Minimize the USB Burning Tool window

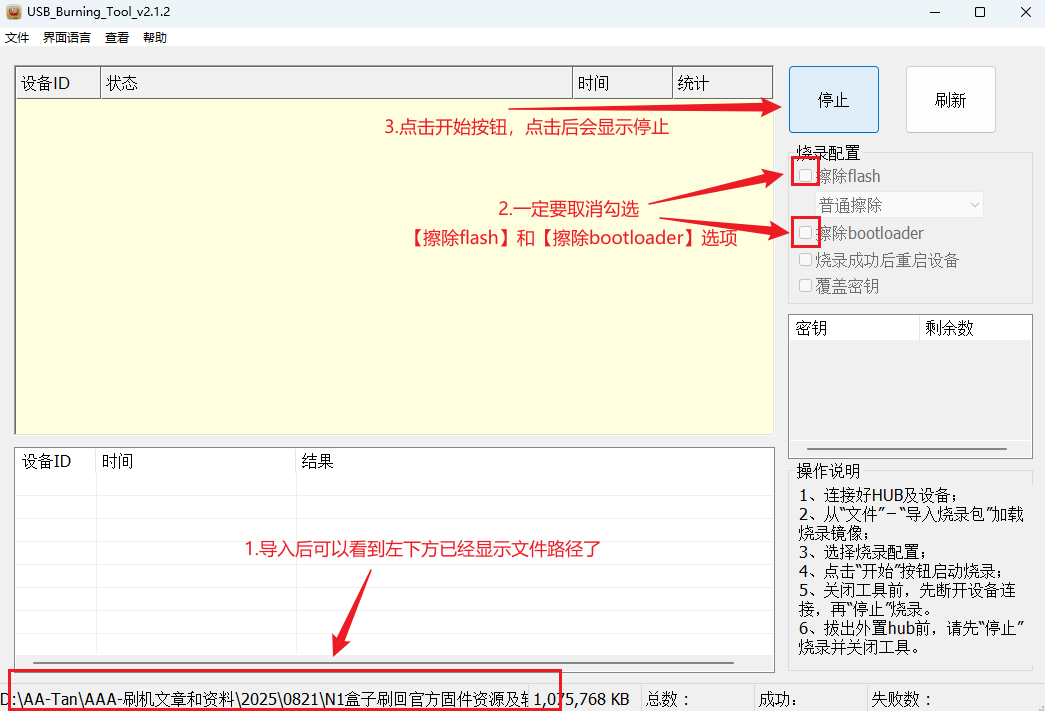tap(934, 12)
